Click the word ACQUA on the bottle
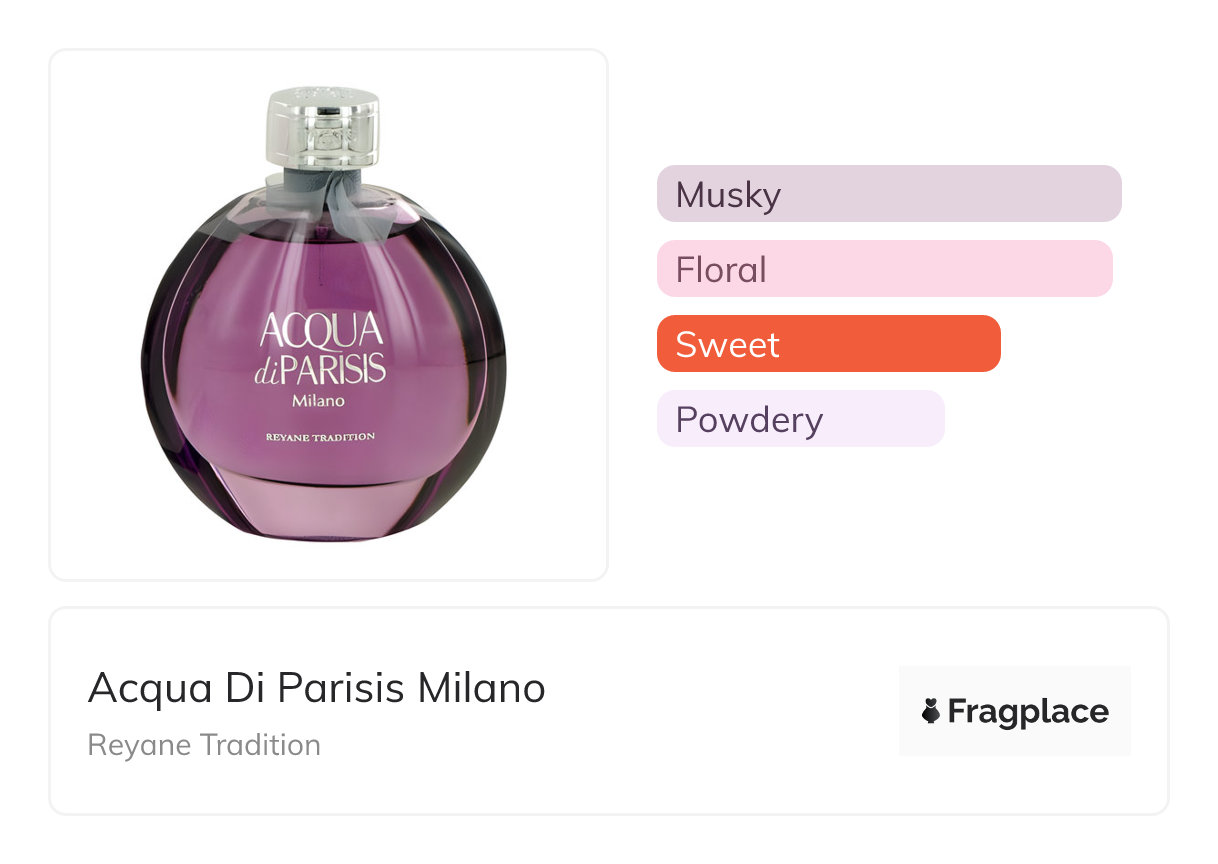 (321, 330)
